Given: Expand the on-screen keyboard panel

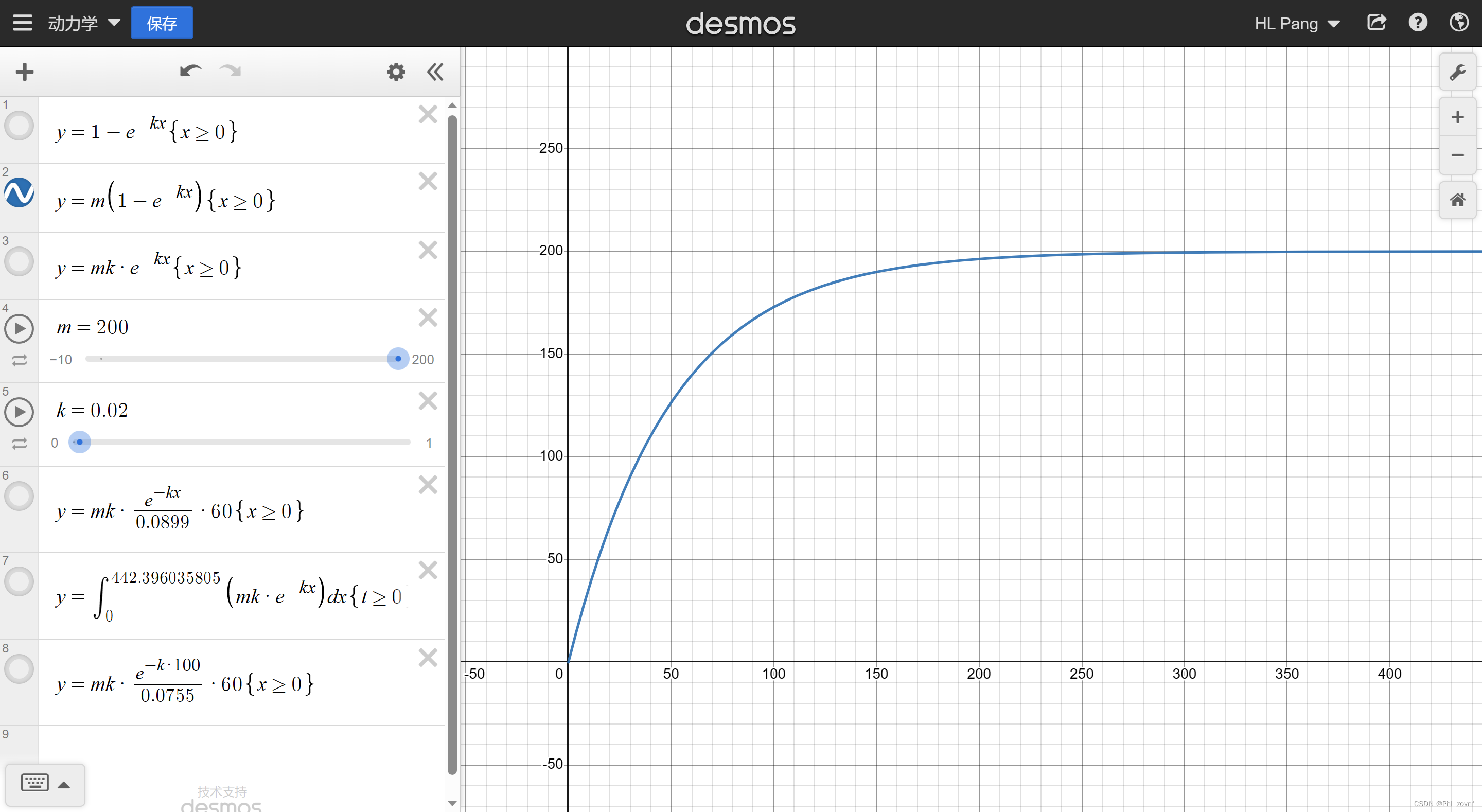Looking at the screenshot, I should pyautogui.click(x=45, y=784).
